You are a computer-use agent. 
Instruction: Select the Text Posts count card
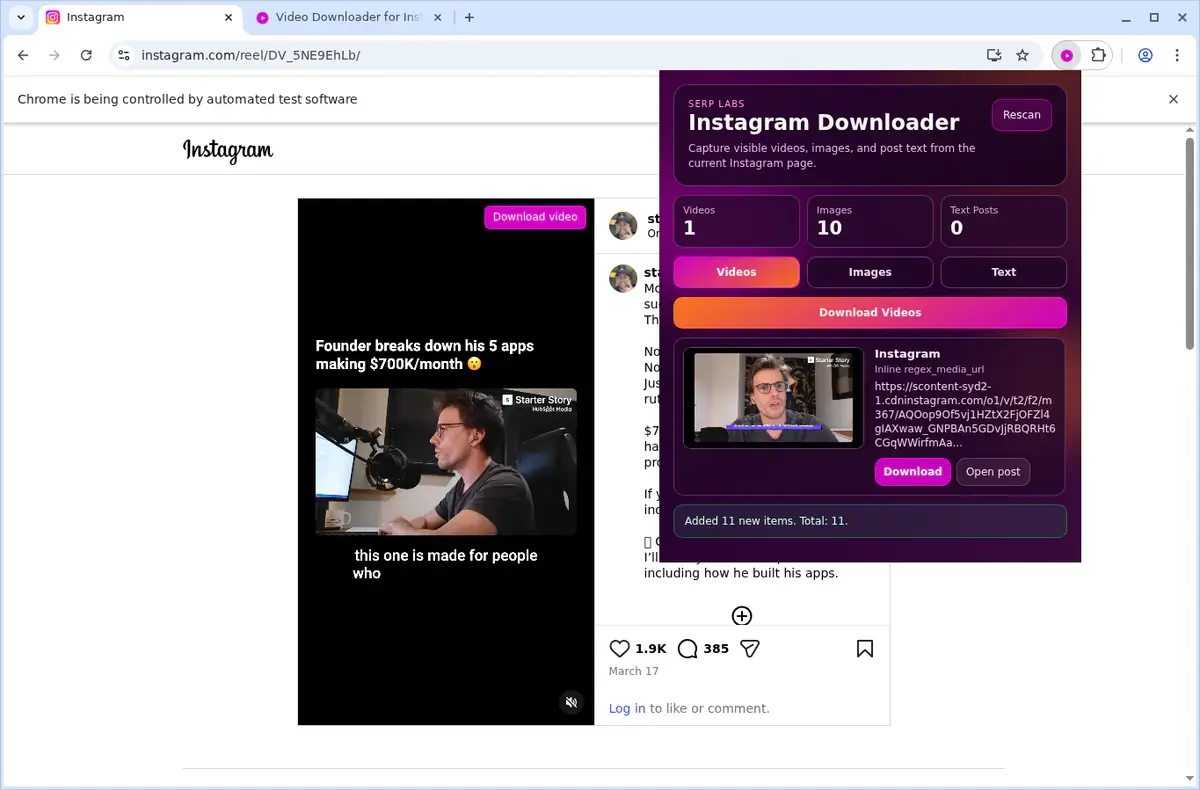coord(1004,221)
